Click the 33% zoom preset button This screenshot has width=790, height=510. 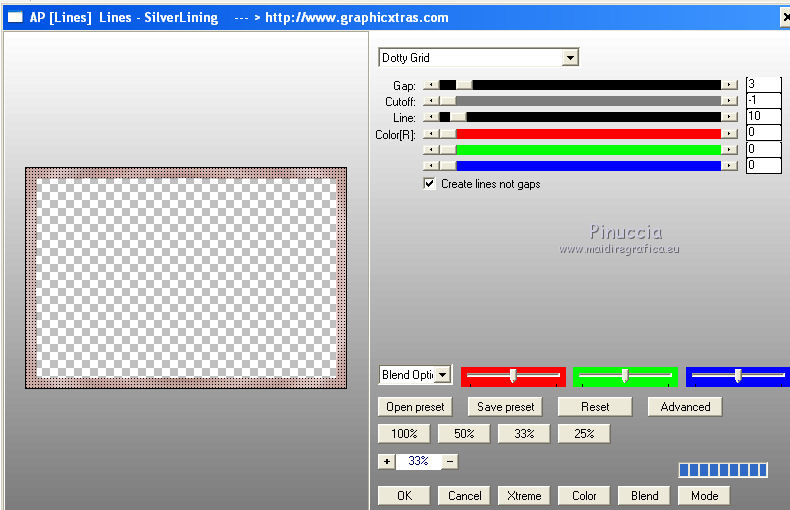click(524, 433)
